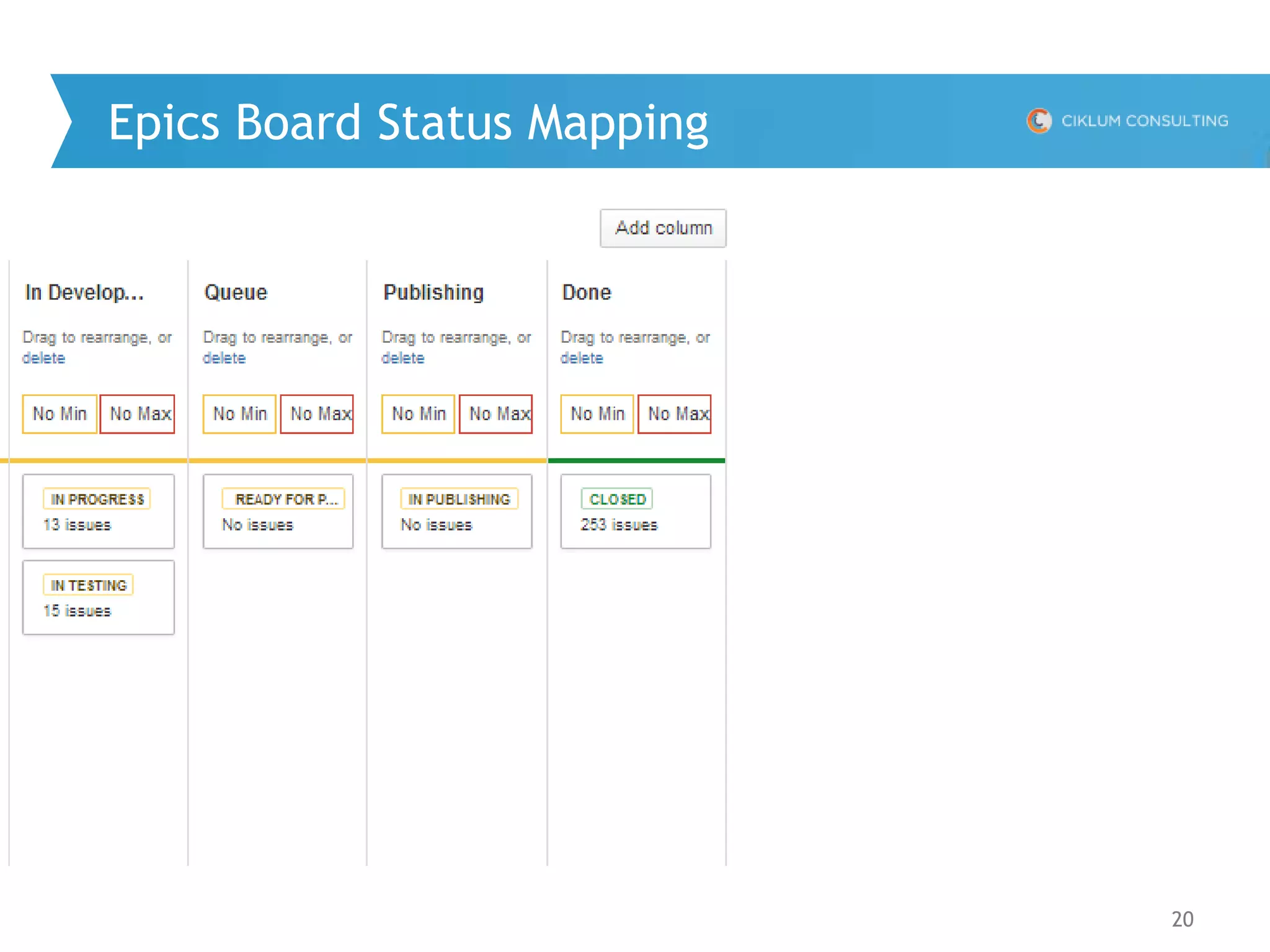Edit No Max field in Publishing column
Screen dimensions: 1270x952
point(496,413)
